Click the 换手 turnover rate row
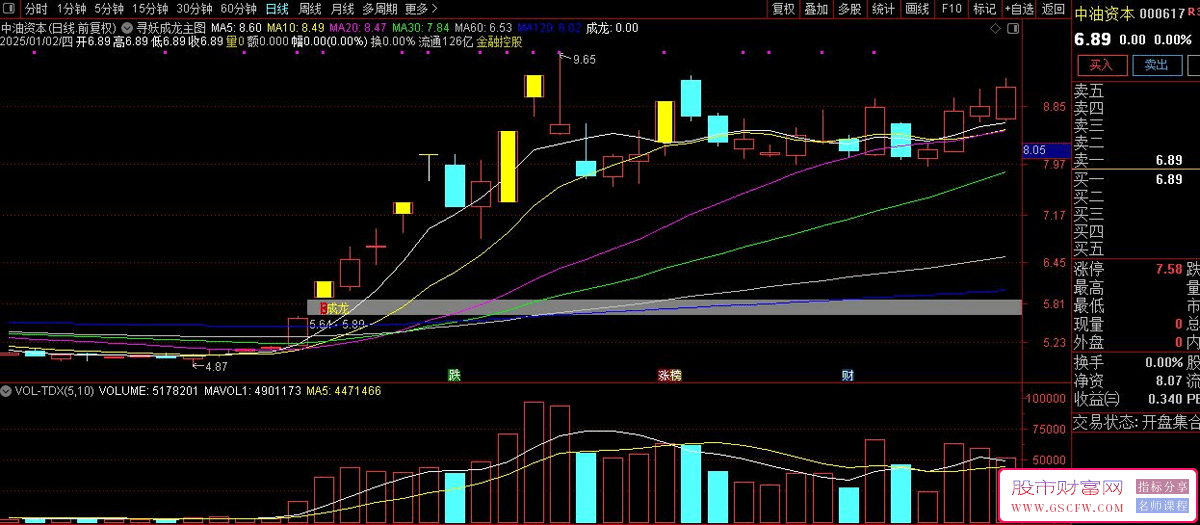 pos(1128,362)
